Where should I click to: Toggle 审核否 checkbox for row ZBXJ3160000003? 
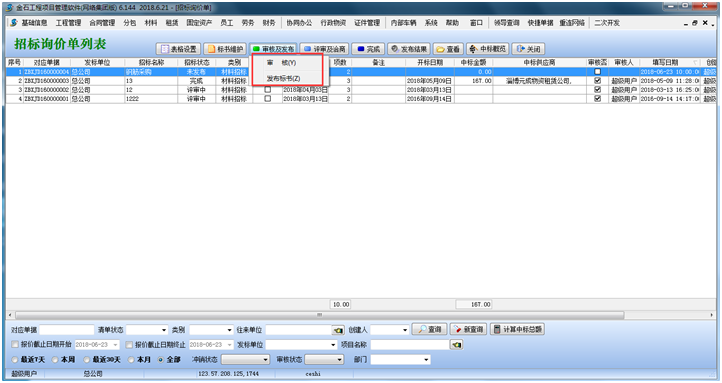597,81
